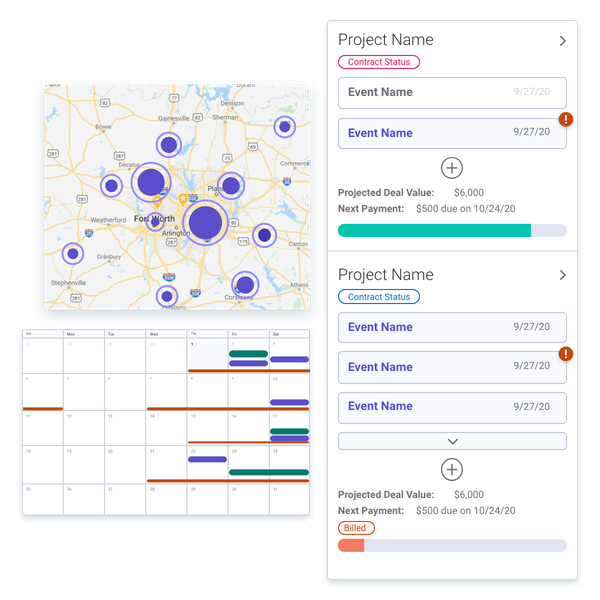
Task: Click the red Contract Status badge
Action: click(379, 62)
